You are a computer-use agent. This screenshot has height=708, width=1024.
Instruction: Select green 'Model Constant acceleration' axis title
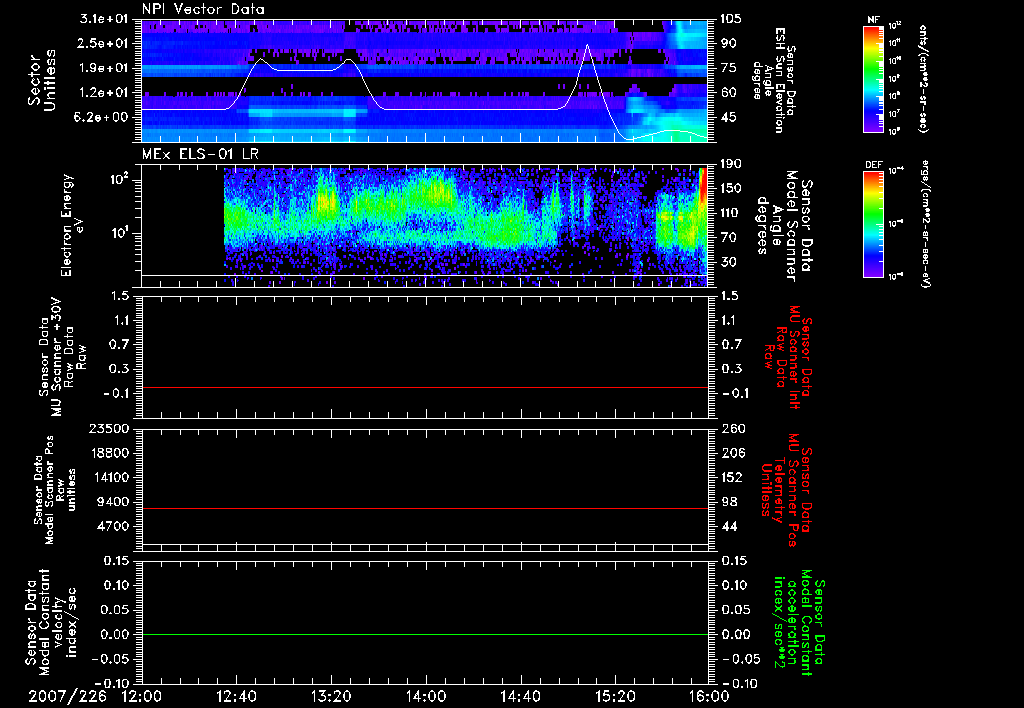tap(797, 624)
